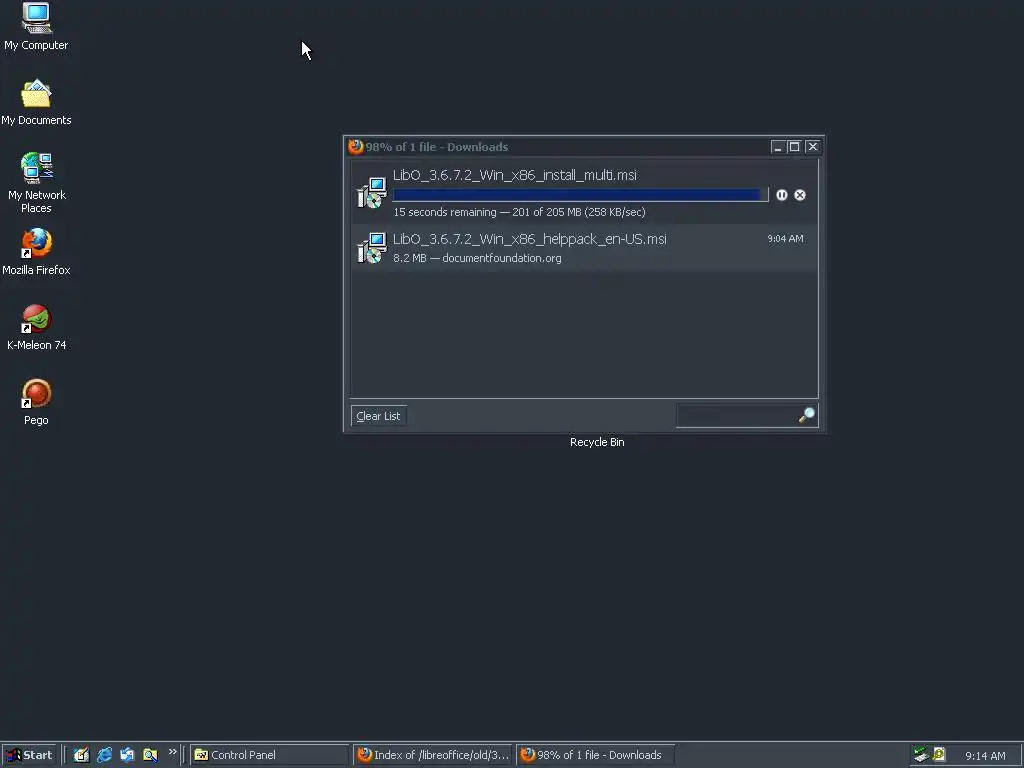1024x768 pixels.
Task: Minimize the Downloads window
Action: [x=777, y=147]
